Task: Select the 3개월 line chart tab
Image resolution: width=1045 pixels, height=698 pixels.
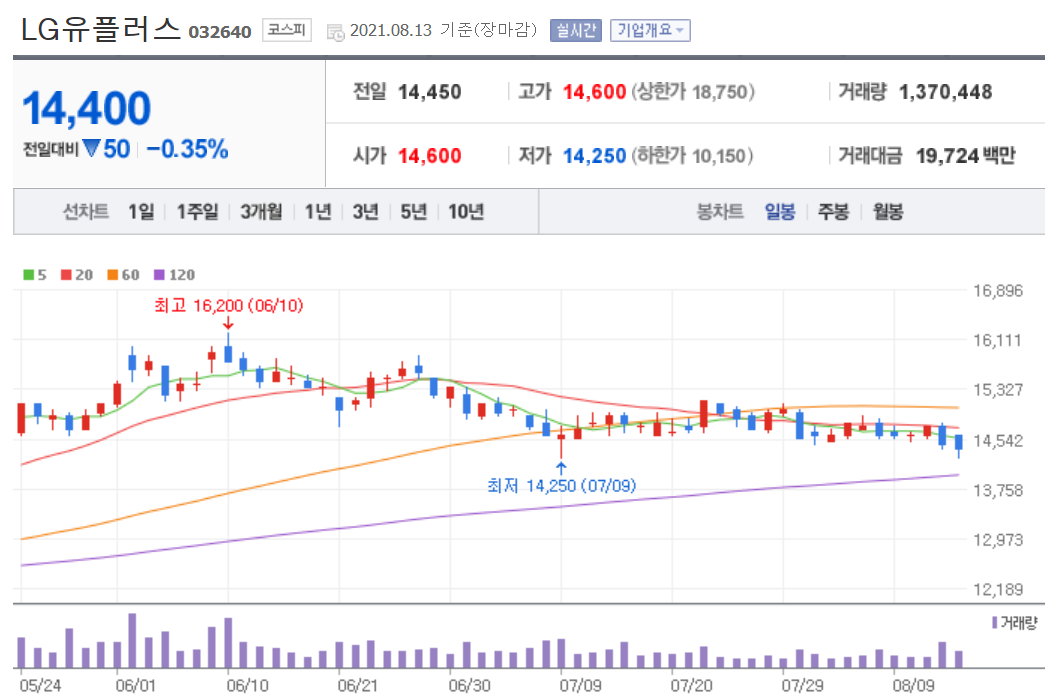Action: point(261,212)
